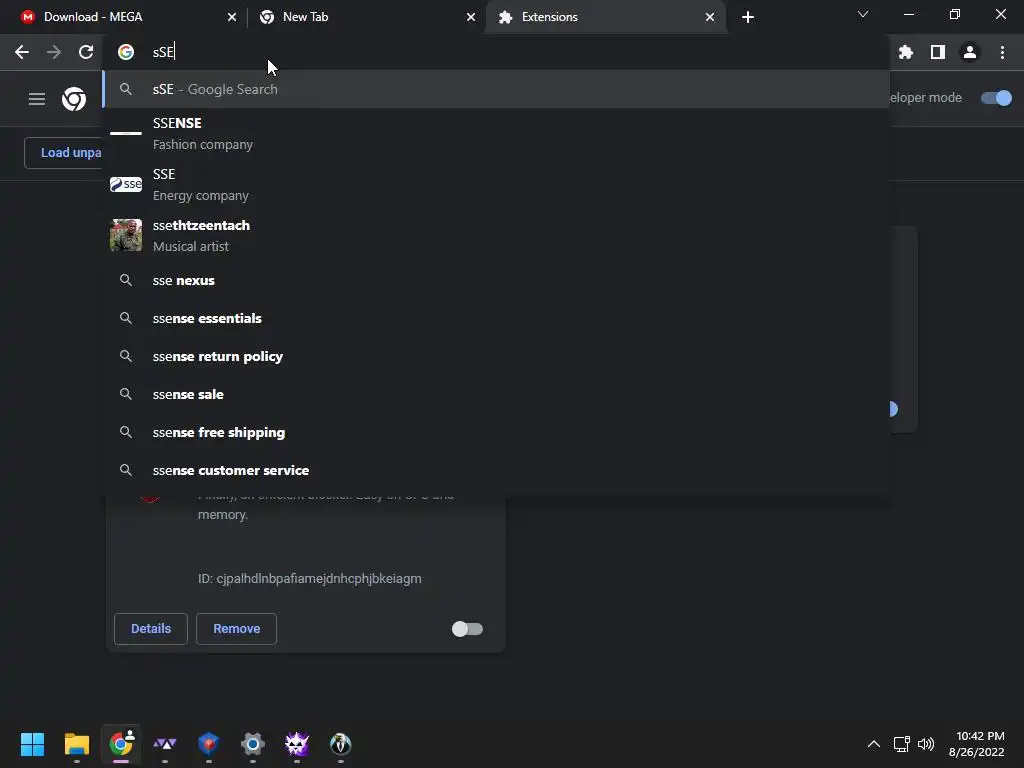Open the profile avatar menu
This screenshot has width=1024, height=768.
(x=970, y=52)
